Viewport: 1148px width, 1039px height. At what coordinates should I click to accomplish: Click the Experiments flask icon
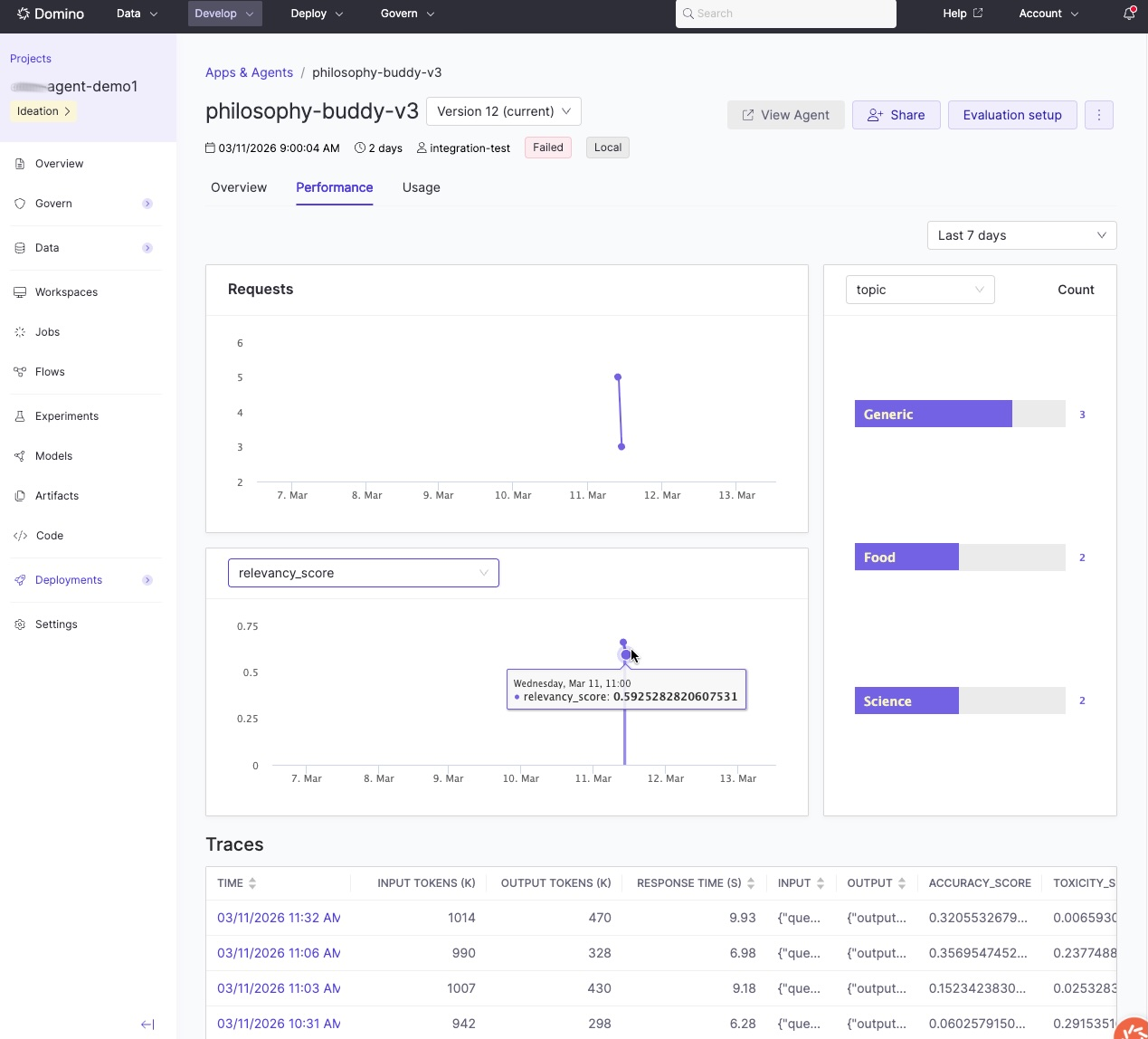pyautogui.click(x=20, y=416)
